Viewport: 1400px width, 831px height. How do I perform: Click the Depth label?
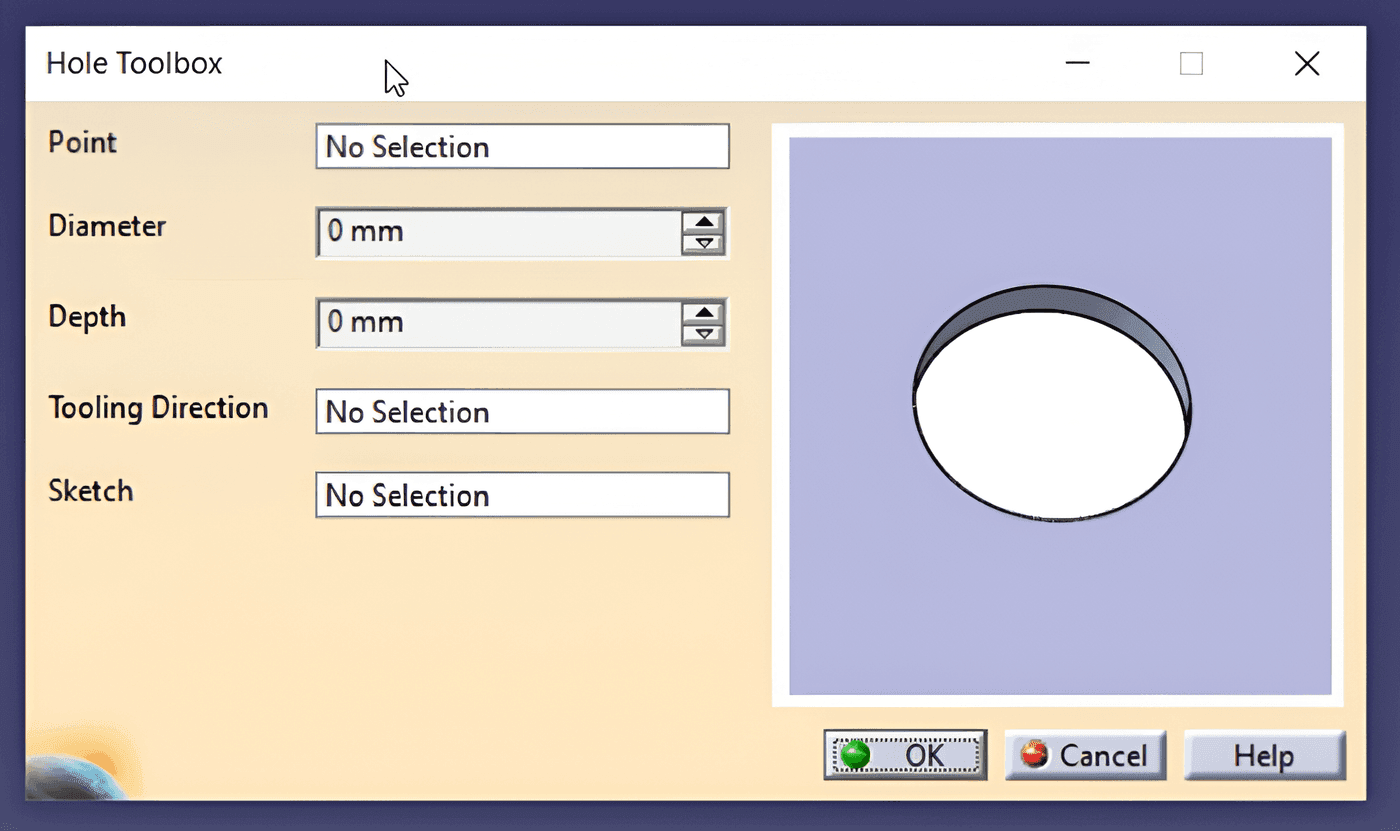click(87, 317)
